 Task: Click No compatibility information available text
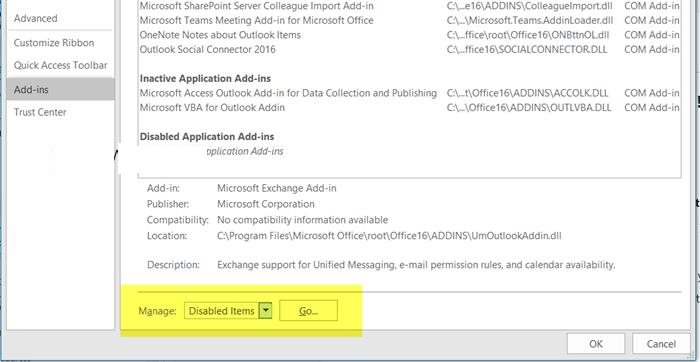(x=302, y=220)
